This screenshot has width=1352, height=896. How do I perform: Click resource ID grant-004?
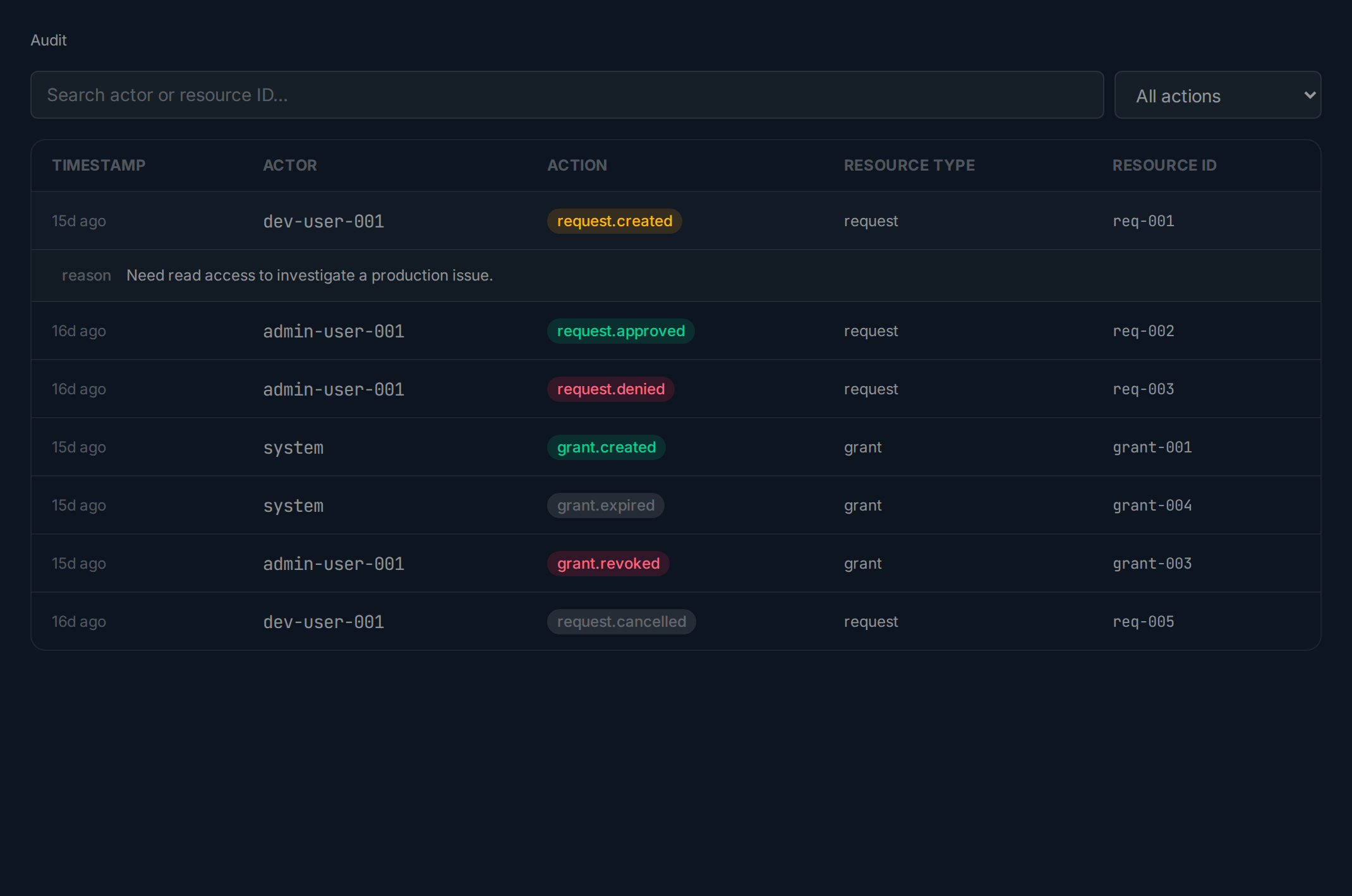[1152, 506]
